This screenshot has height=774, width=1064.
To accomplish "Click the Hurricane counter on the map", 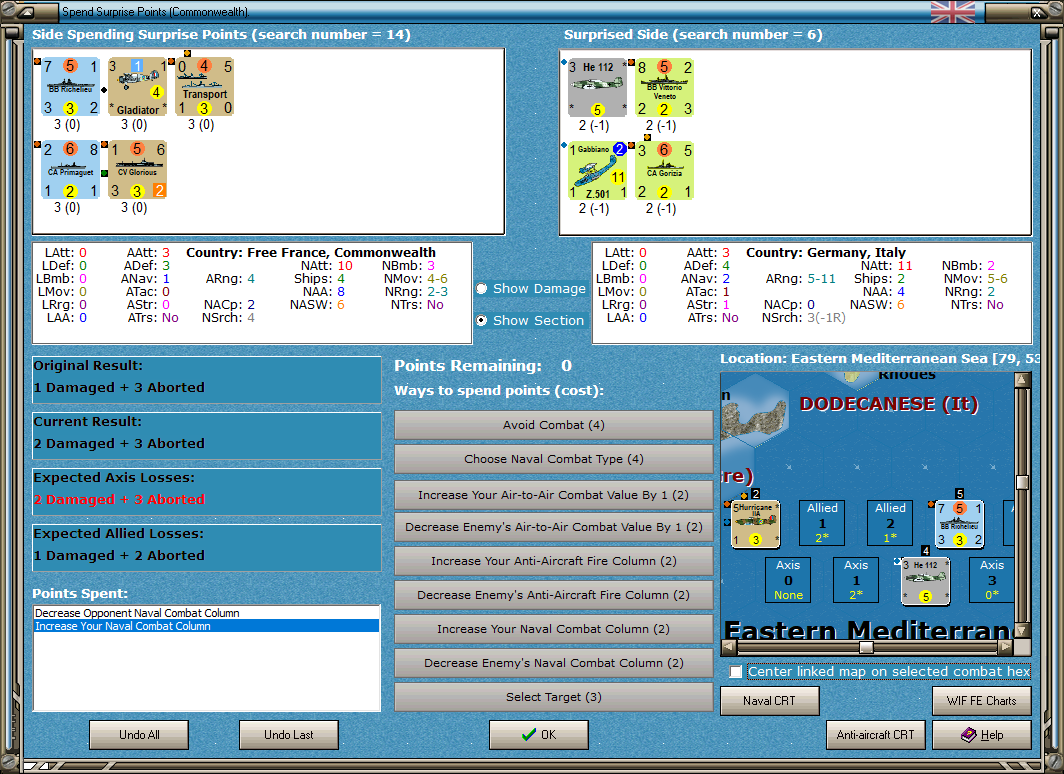I will (755, 524).
